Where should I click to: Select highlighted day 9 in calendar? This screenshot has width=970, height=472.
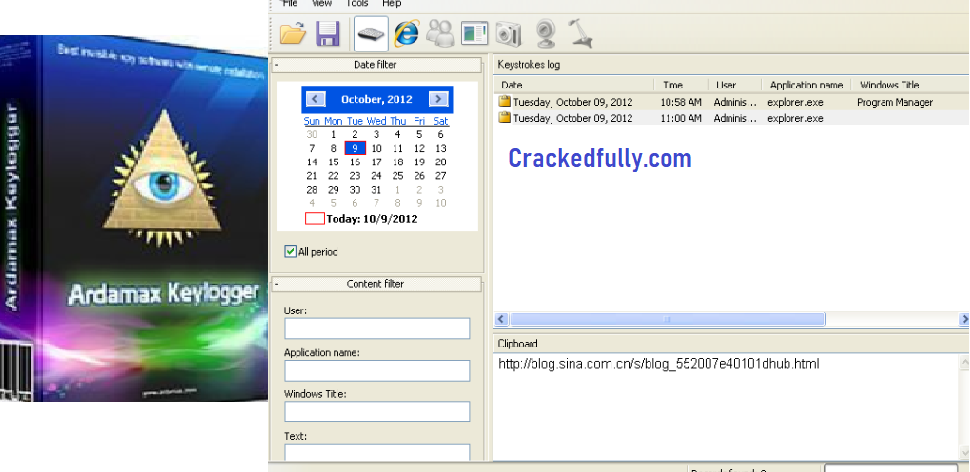(355, 148)
